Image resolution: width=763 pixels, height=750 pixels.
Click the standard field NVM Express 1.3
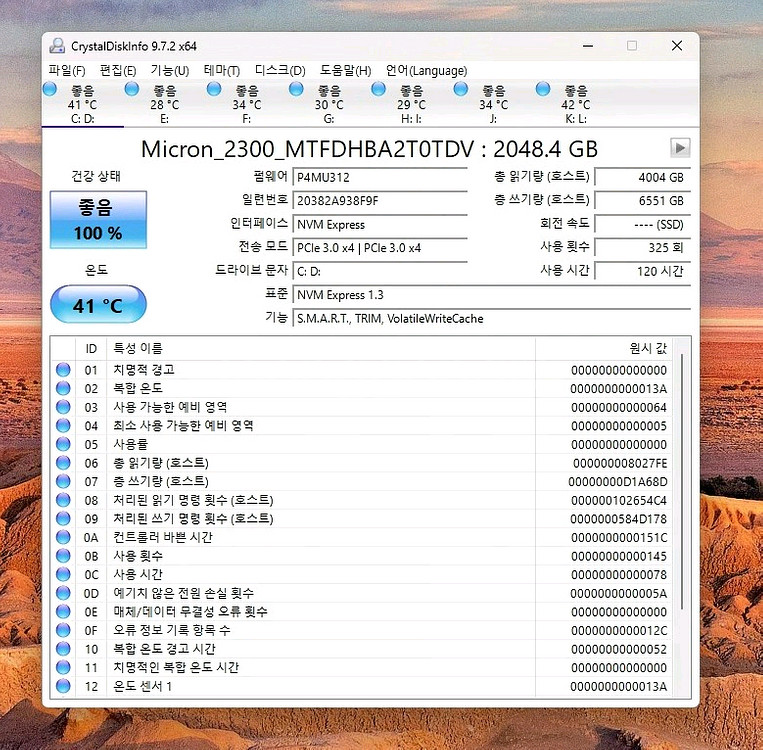[491, 295]
